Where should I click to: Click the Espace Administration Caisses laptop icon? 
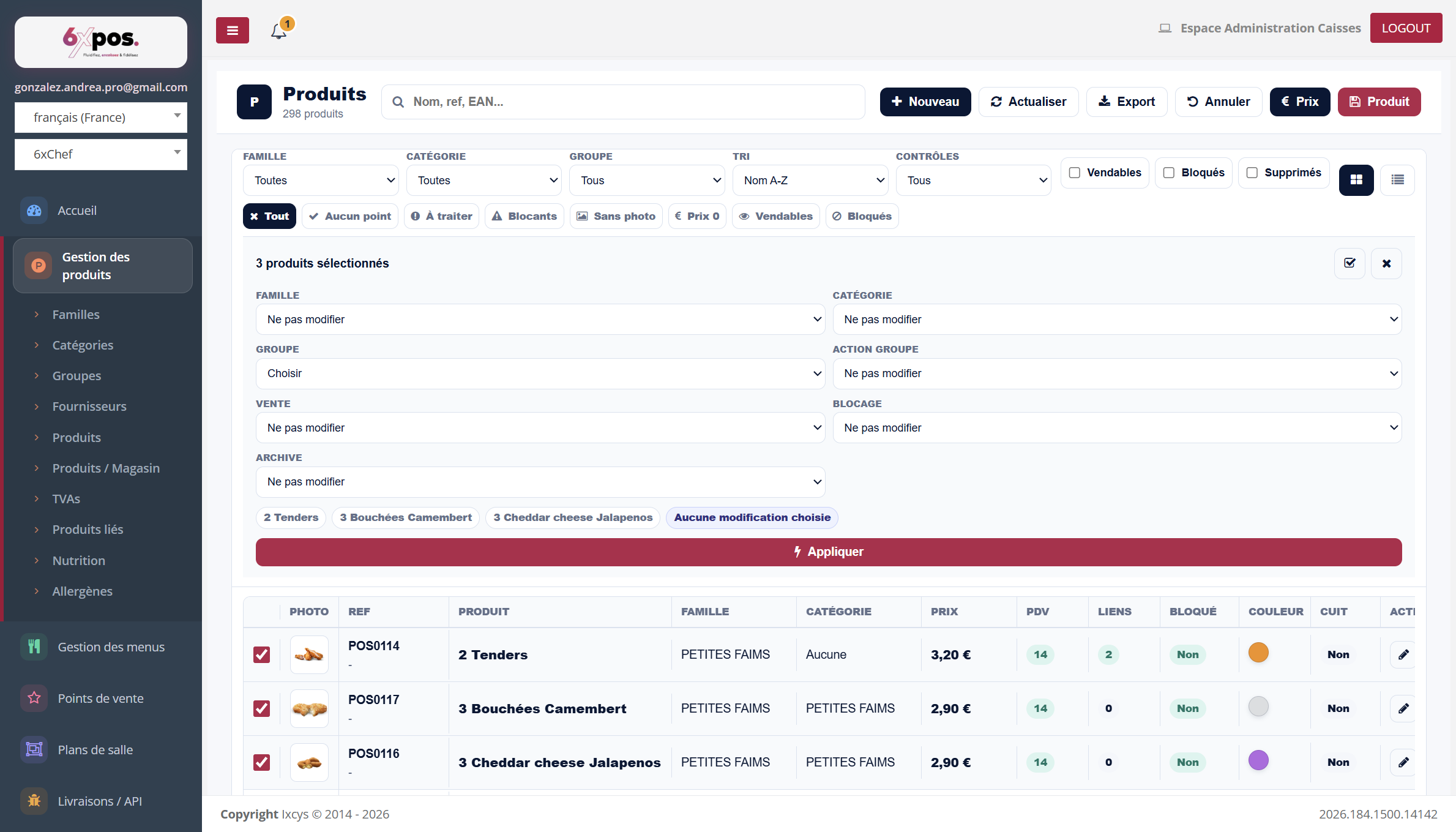coord(1165,28)
